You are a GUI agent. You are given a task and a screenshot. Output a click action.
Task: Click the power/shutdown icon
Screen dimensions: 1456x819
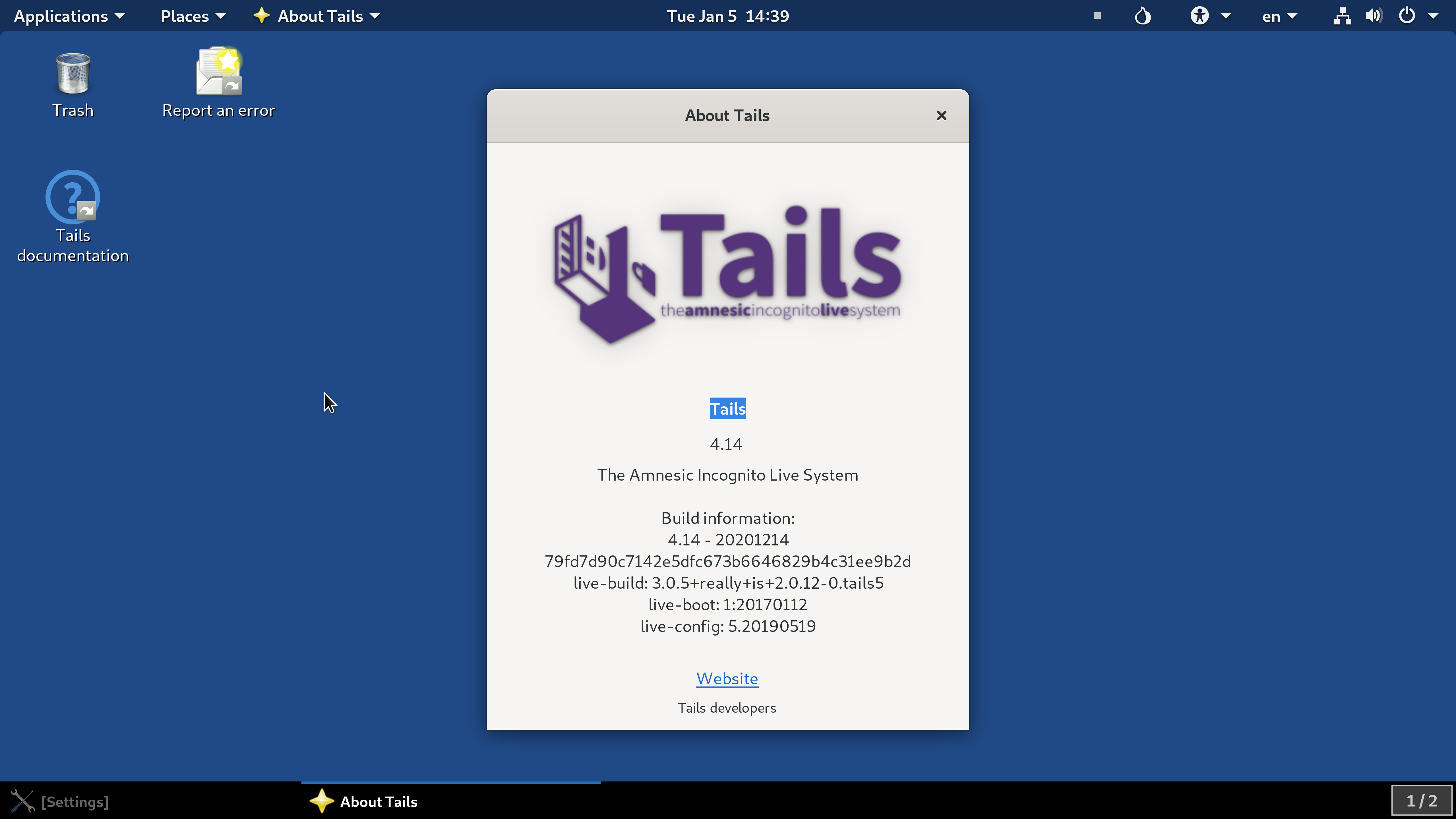[1406, 15]
